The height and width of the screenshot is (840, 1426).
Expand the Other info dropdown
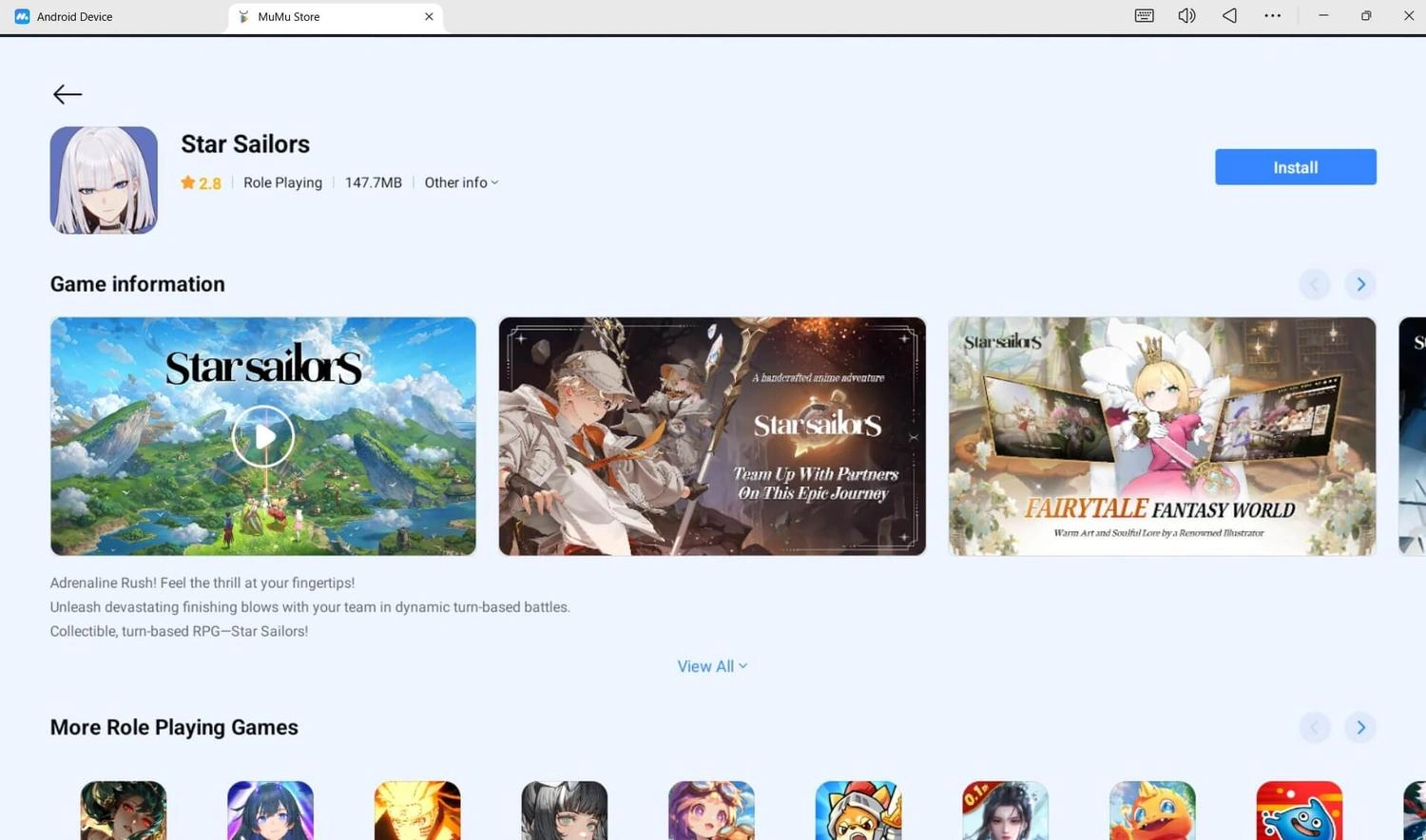pos(461,182)
